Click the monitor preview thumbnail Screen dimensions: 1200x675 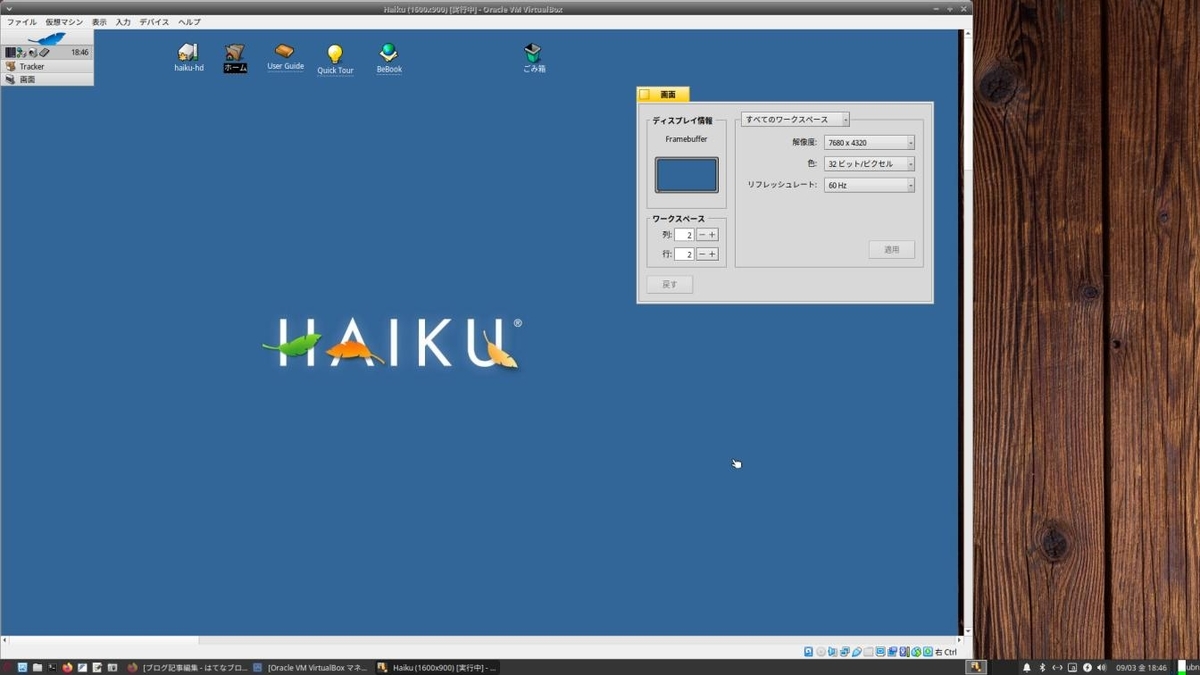point(687,175)
